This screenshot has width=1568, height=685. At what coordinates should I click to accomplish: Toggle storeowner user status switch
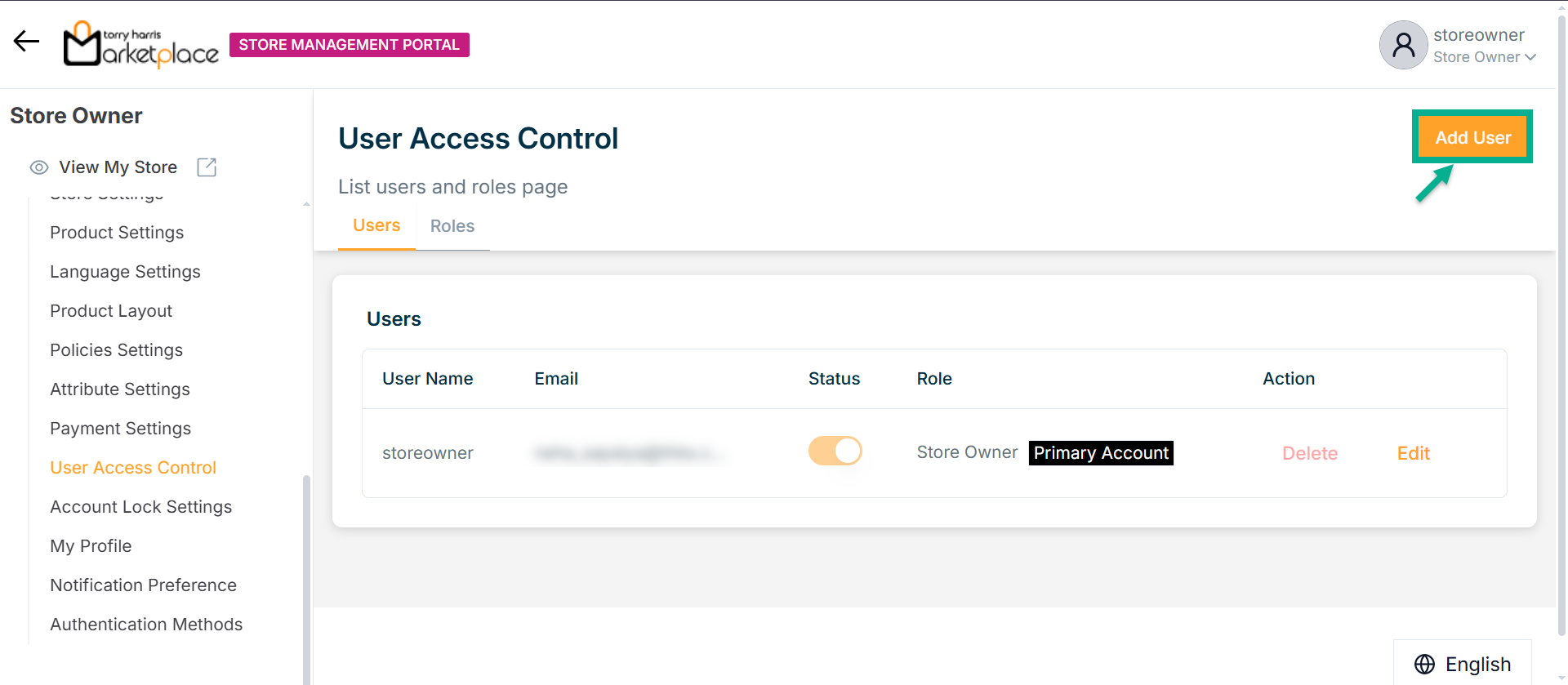coord(835,451)
